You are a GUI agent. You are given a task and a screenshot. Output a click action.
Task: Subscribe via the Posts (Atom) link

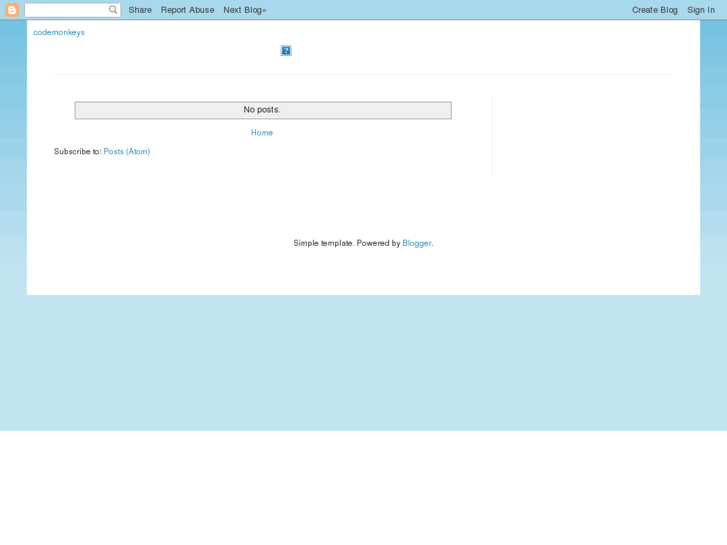click(127, 152)
